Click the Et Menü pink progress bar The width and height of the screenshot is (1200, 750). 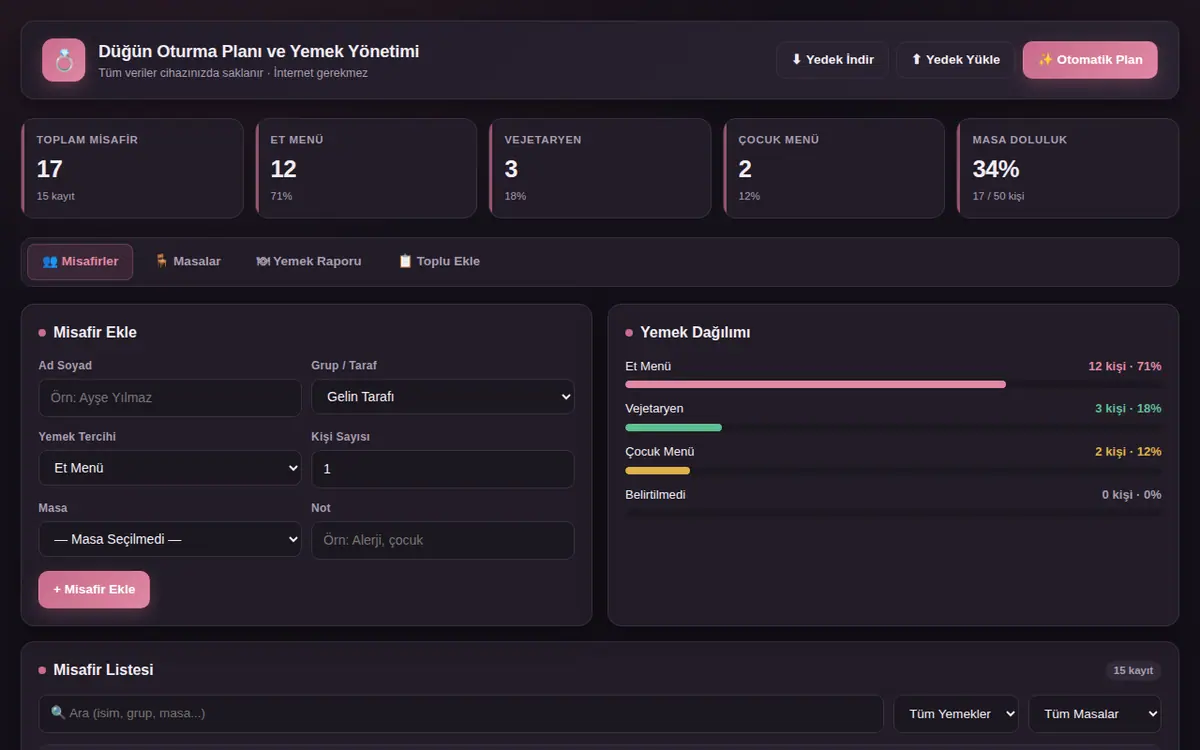(x=816, y=384)
